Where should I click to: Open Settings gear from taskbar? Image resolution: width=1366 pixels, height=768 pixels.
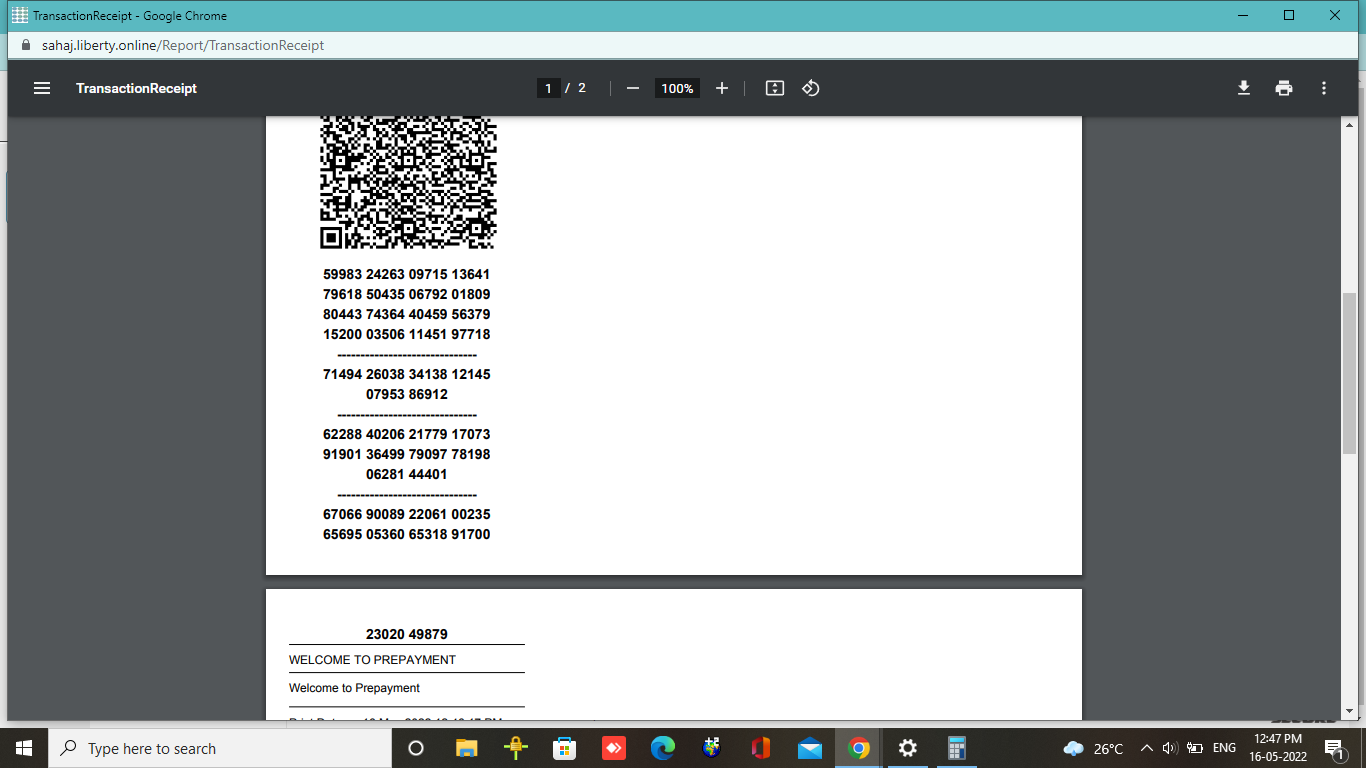tap(907, 748)
